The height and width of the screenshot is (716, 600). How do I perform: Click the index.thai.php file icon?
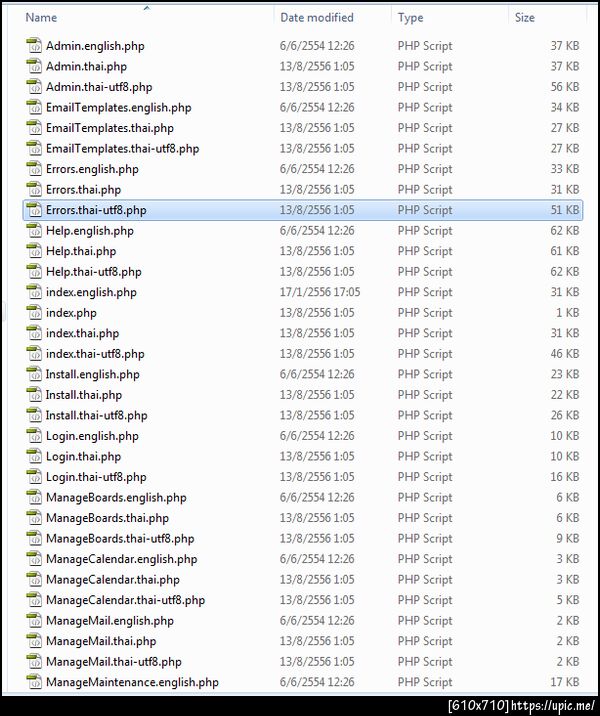tap(34, 333)
